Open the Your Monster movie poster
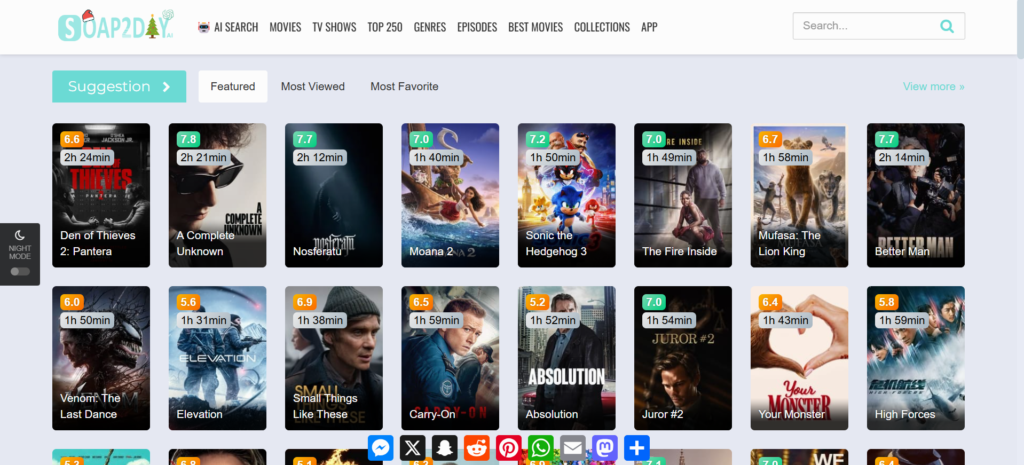Image resolution: width=1024 pixels, height=465 pixels. (x=799, y=358)
